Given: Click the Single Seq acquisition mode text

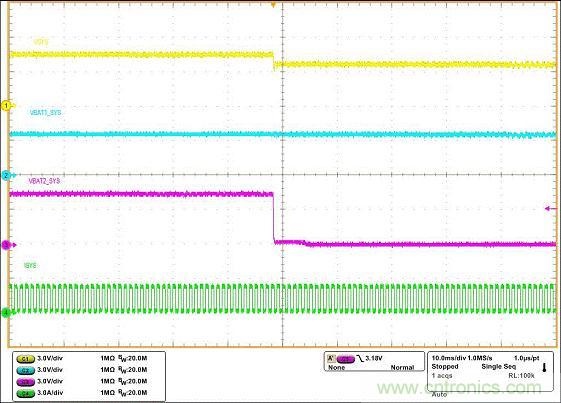Looking at the screenshot, I should point(498,366).
